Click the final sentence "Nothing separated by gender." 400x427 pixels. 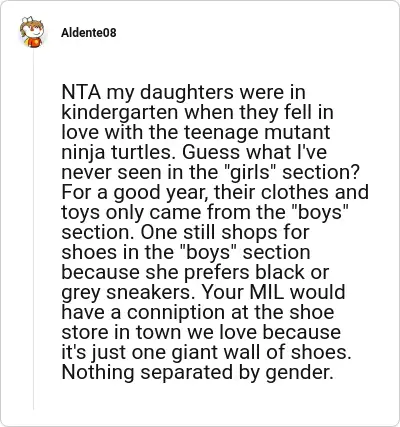tap(198, 372)
